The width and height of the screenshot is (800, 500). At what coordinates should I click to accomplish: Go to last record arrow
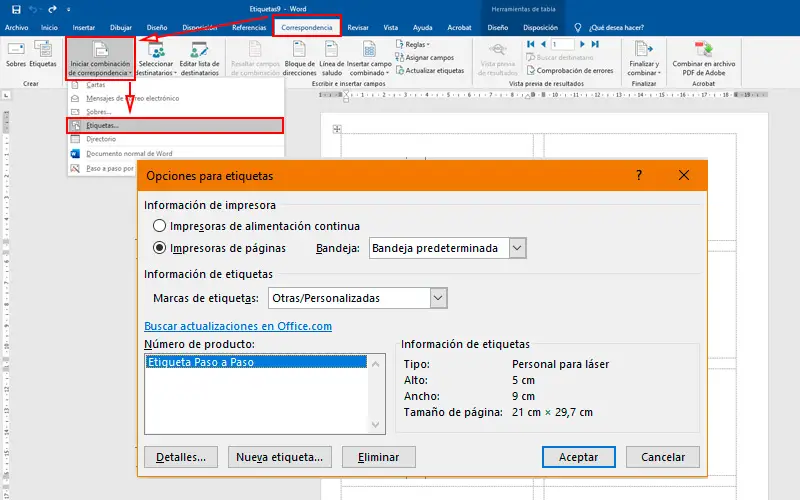point(595,44)
